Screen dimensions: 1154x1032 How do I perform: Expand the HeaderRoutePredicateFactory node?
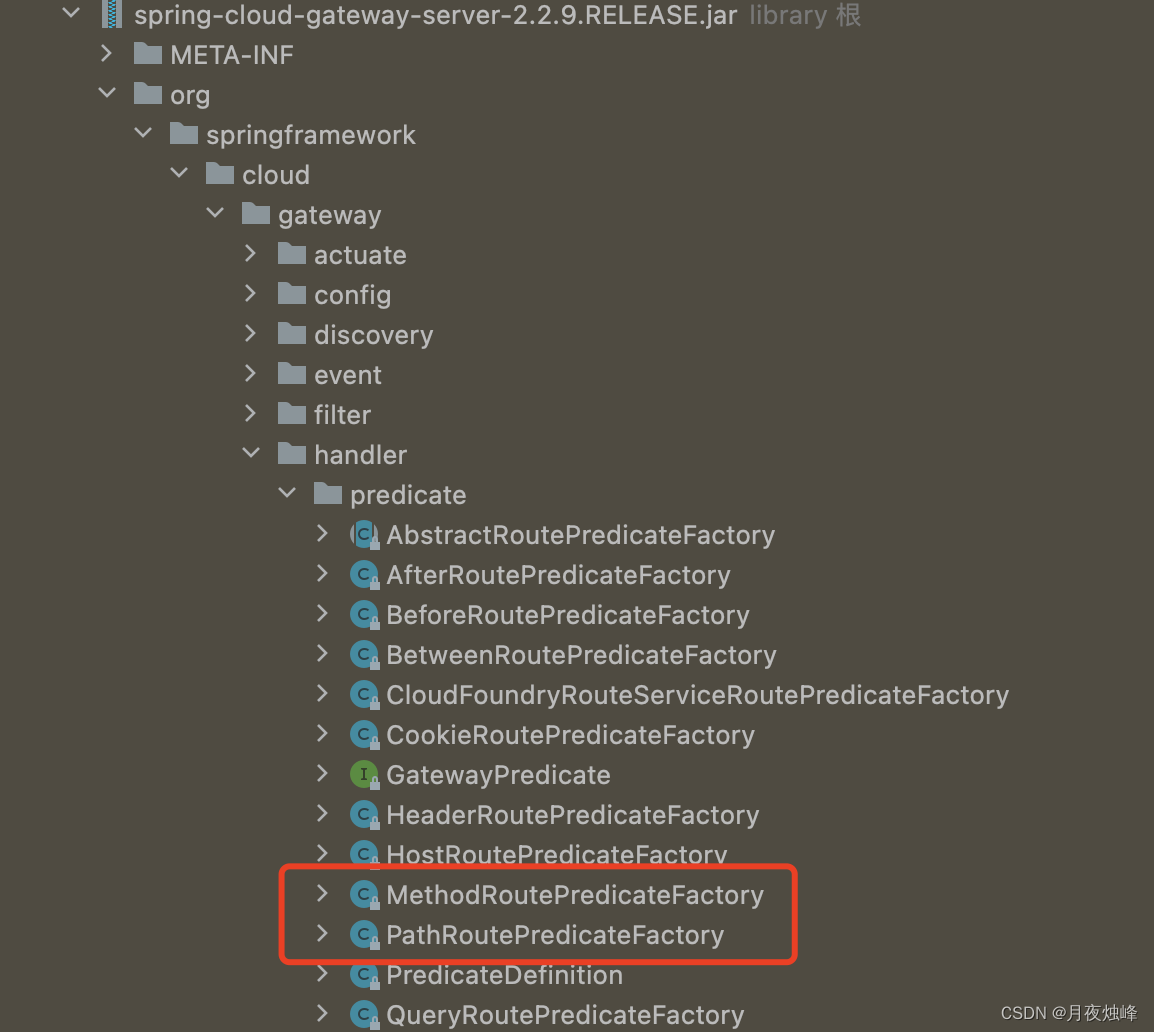pos(322,814)
